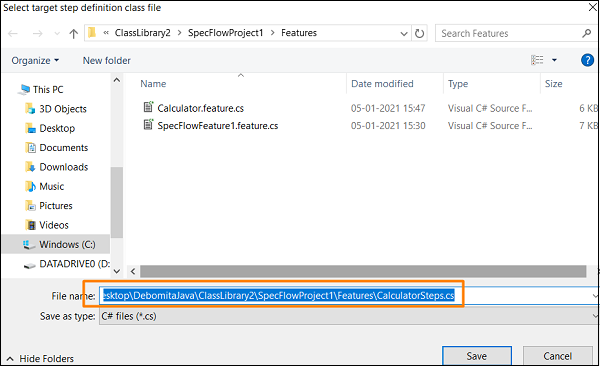
Task: Click the search magnifier icon
Action: coord(586,33)
